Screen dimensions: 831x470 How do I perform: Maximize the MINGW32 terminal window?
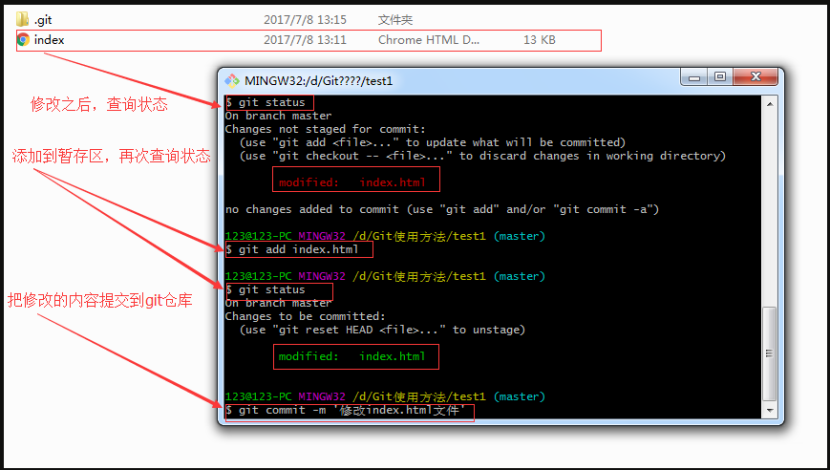pos(720,77)
